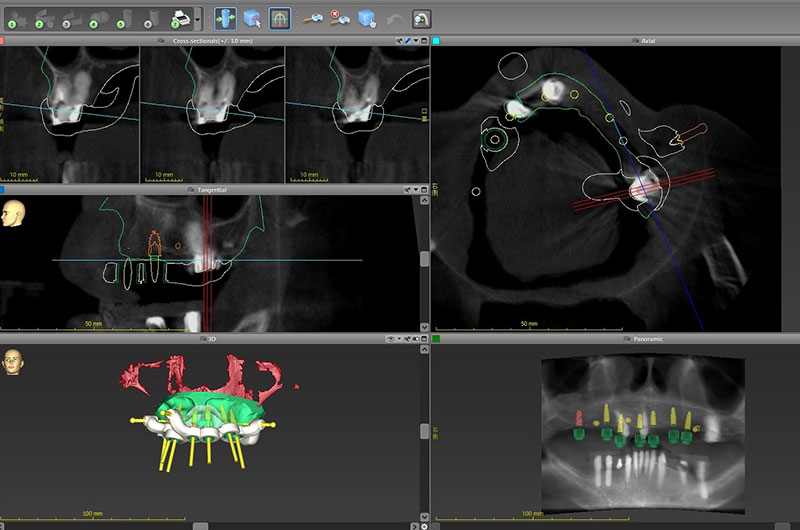Click the zoom view icon at toolbar end
The height and width of the screenshot is (530, 800).
click(422, 18)
